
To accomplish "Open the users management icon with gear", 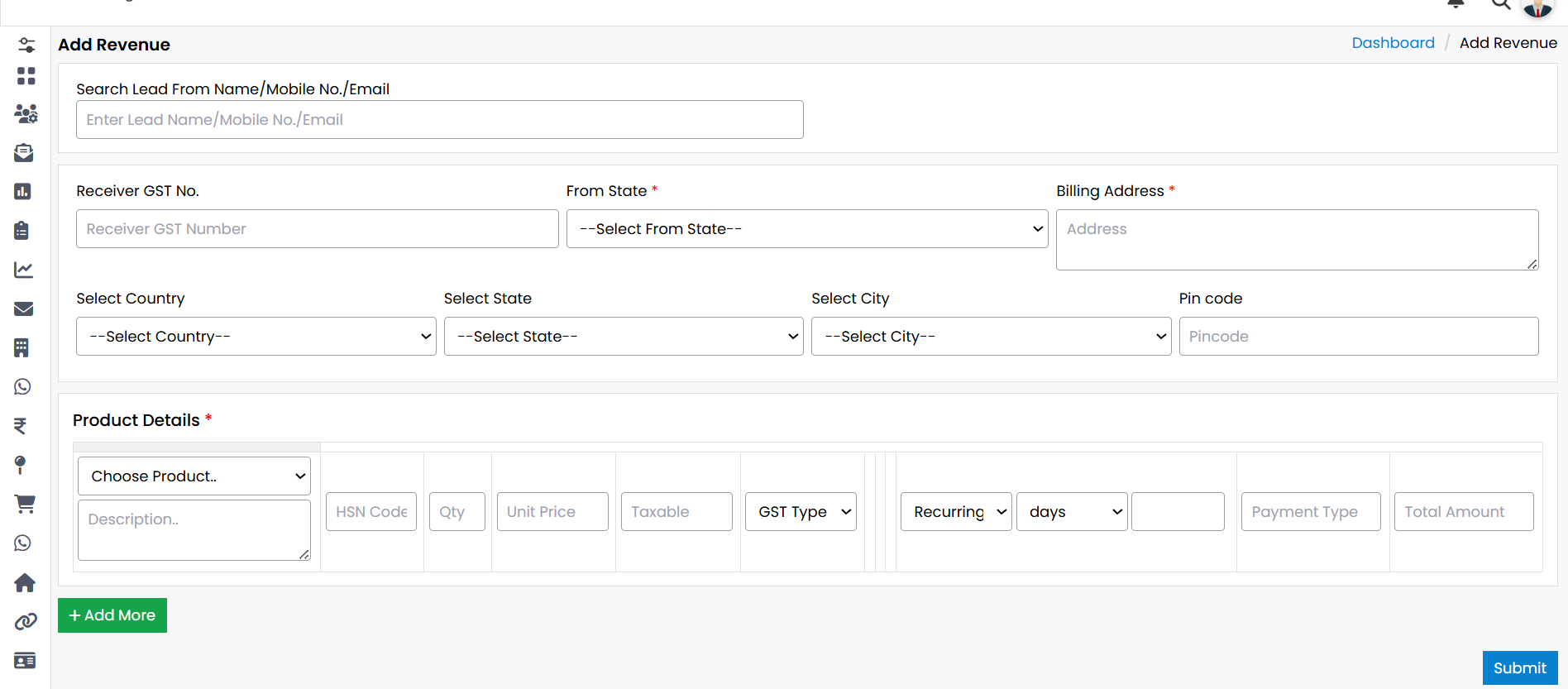I will pyautogui.click(x=26, y=113).
